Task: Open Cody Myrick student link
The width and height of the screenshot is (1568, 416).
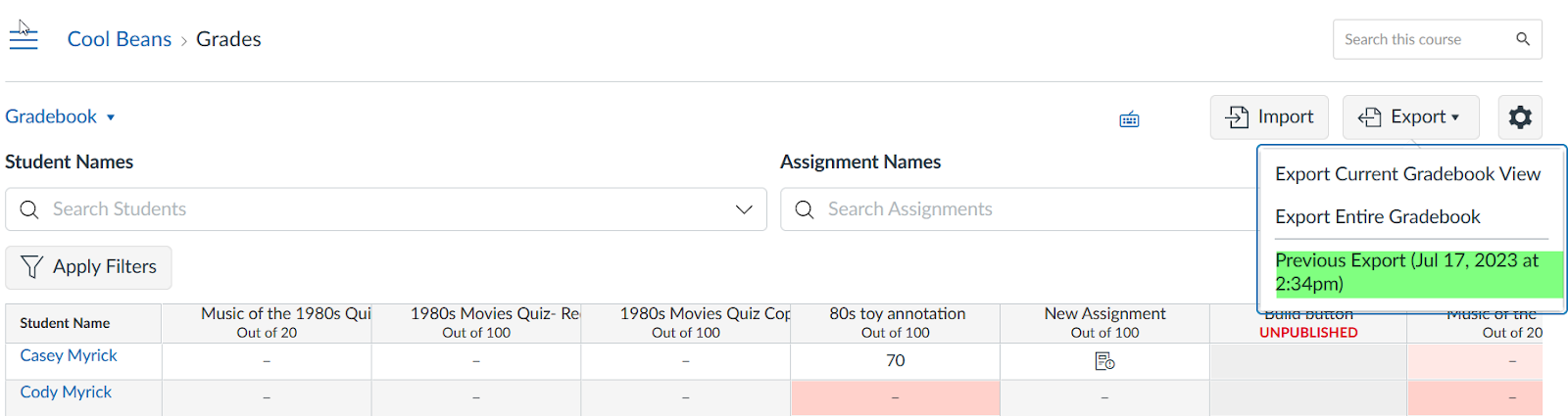Action: click(x=66, y=393)
